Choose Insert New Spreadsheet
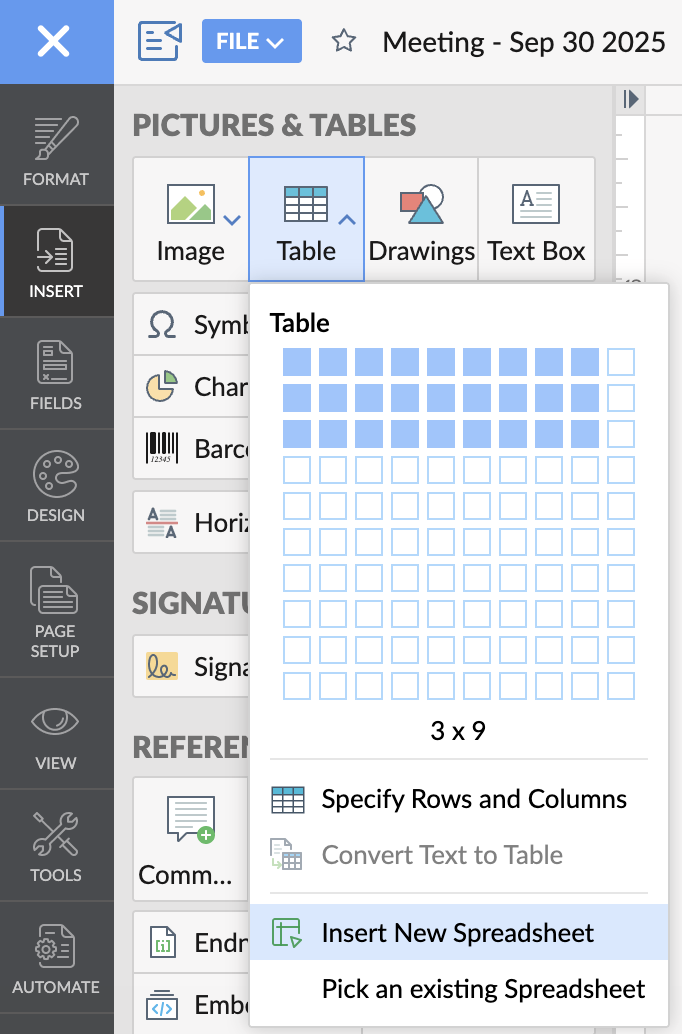The height and width of the screenshot is (1034, 682). [x=457, y=933]
